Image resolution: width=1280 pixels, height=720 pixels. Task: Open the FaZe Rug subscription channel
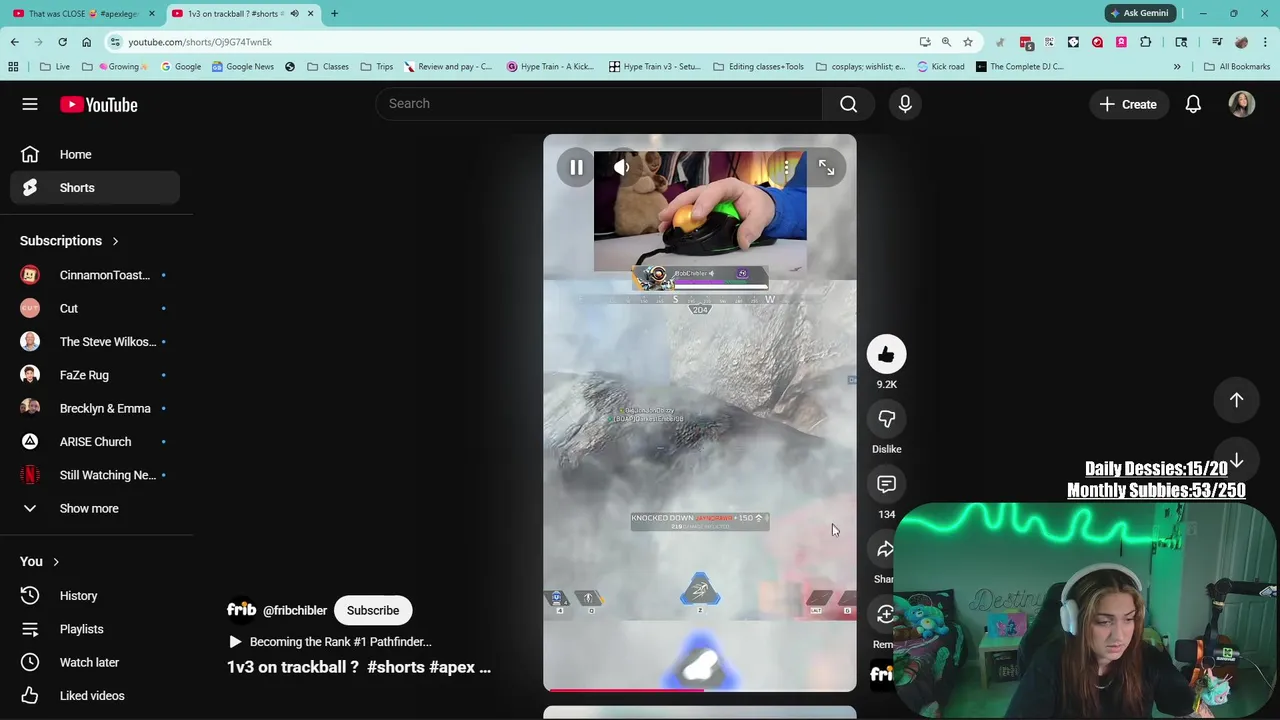[95, 375]
